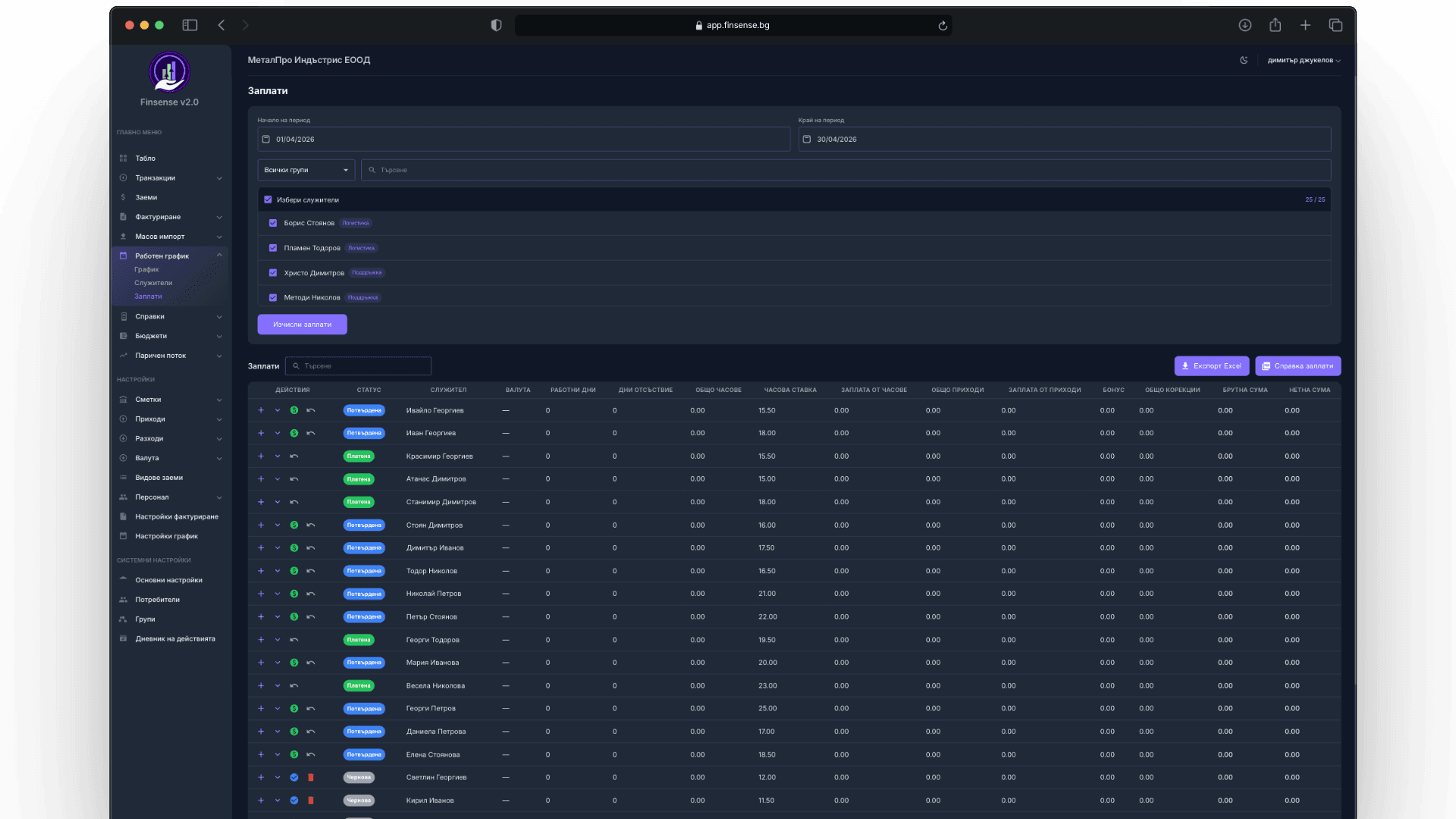Expand row details chevron for Атанас Димитров
This screenshot has height=819, width=1456.
[278, 479]
